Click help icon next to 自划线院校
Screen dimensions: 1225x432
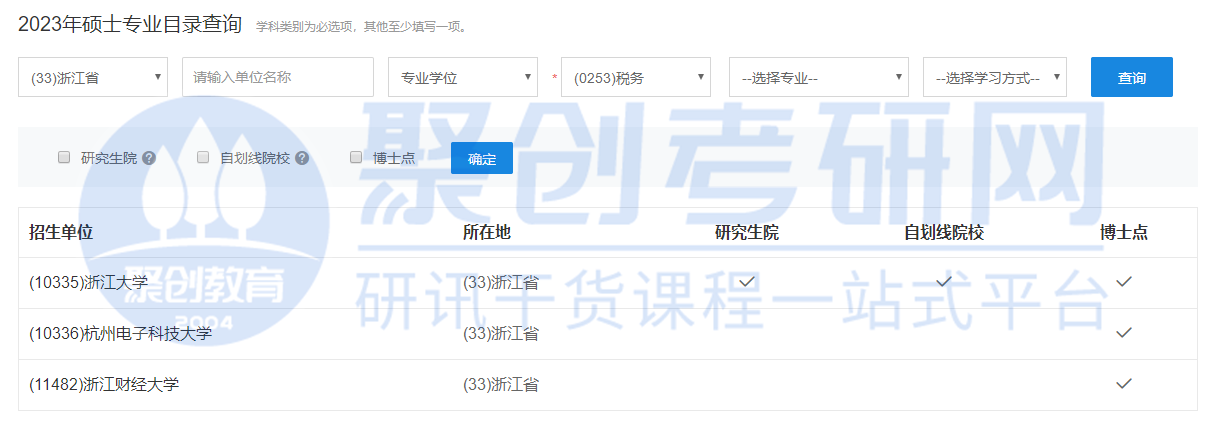[x=302, y=158]
